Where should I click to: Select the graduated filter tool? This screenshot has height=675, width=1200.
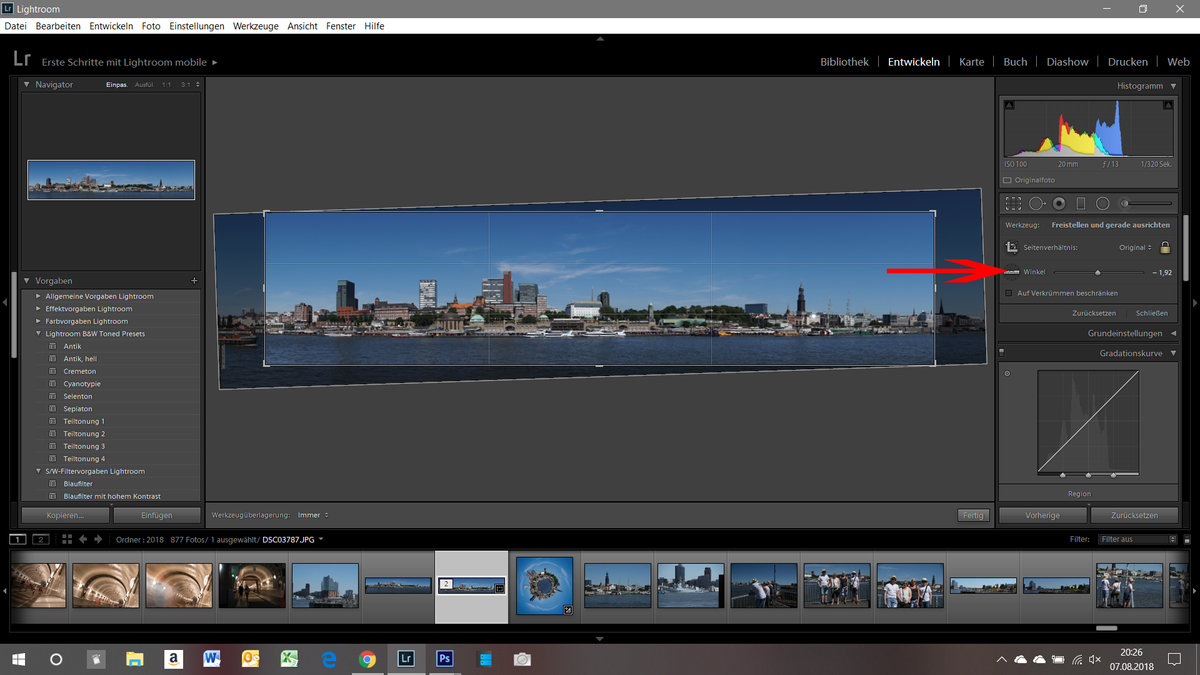[x=1080, y=203]
